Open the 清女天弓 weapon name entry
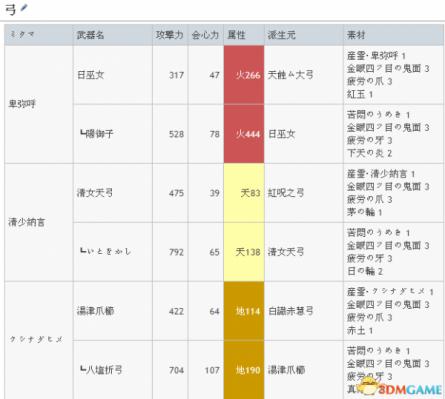Screen dimensions: 445x399 (95, 193)
